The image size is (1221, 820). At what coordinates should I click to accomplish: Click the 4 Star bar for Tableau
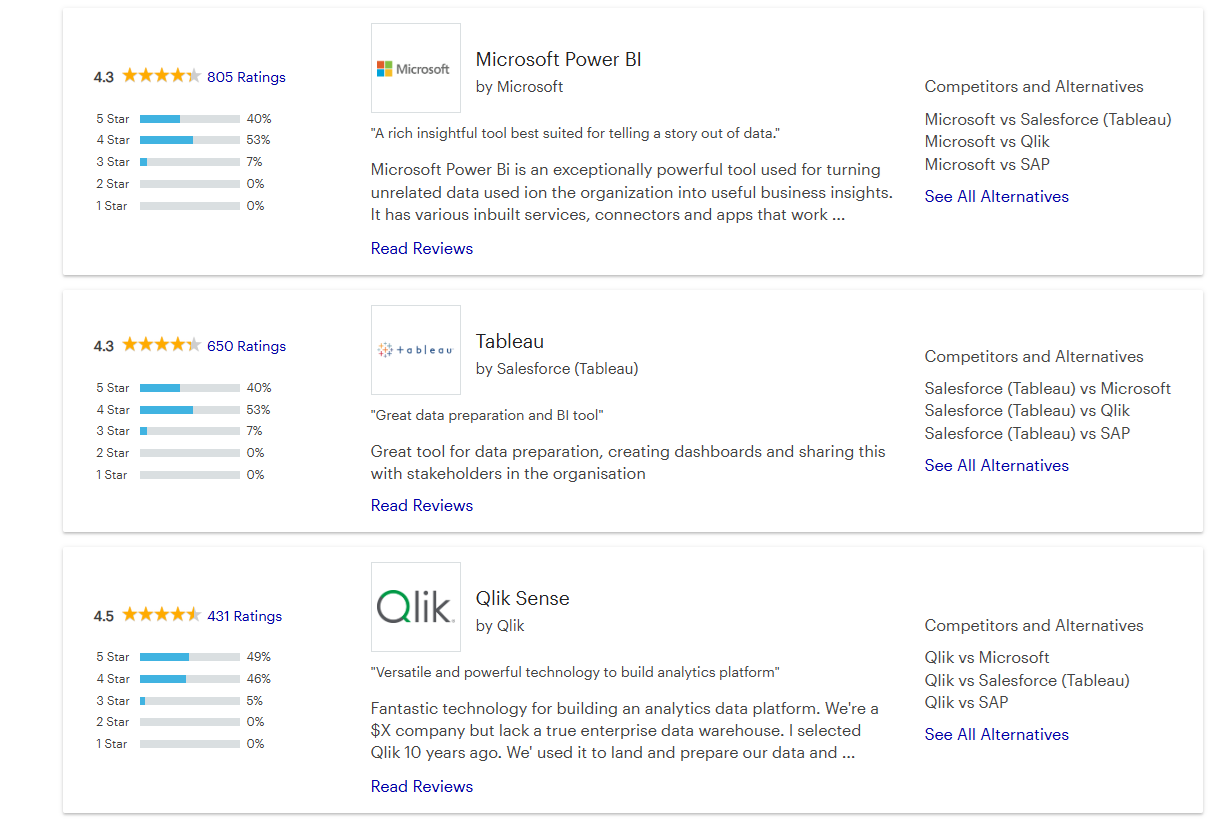pyautogui.click(x=190, y=410)
